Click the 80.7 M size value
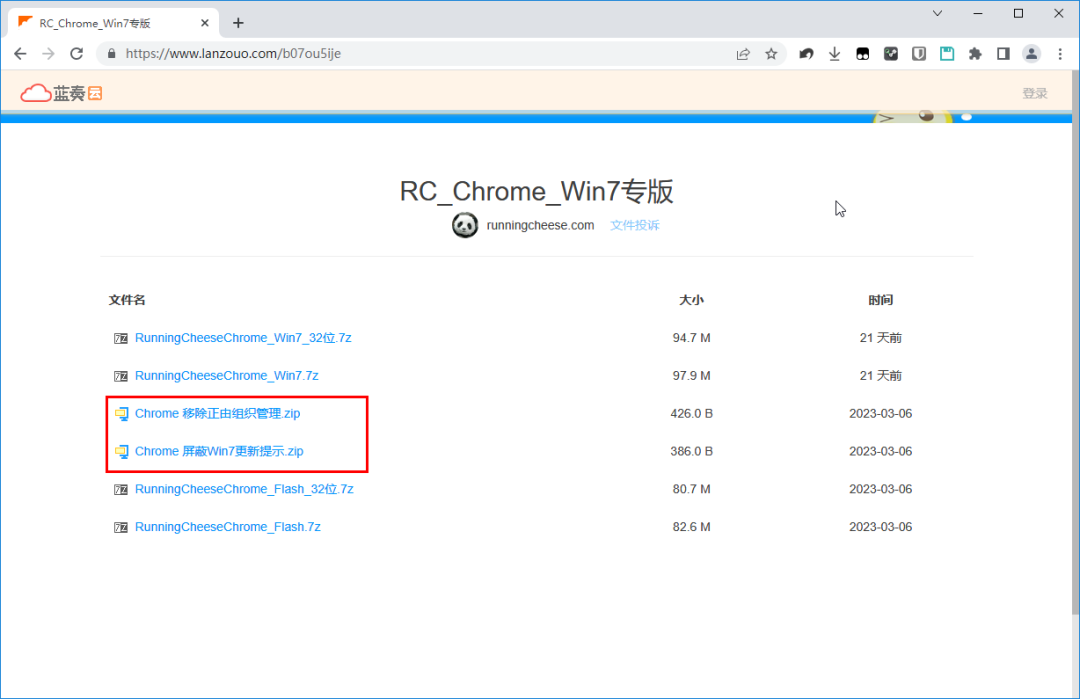This screenshot has width=1080, height=699. (692, 489)
